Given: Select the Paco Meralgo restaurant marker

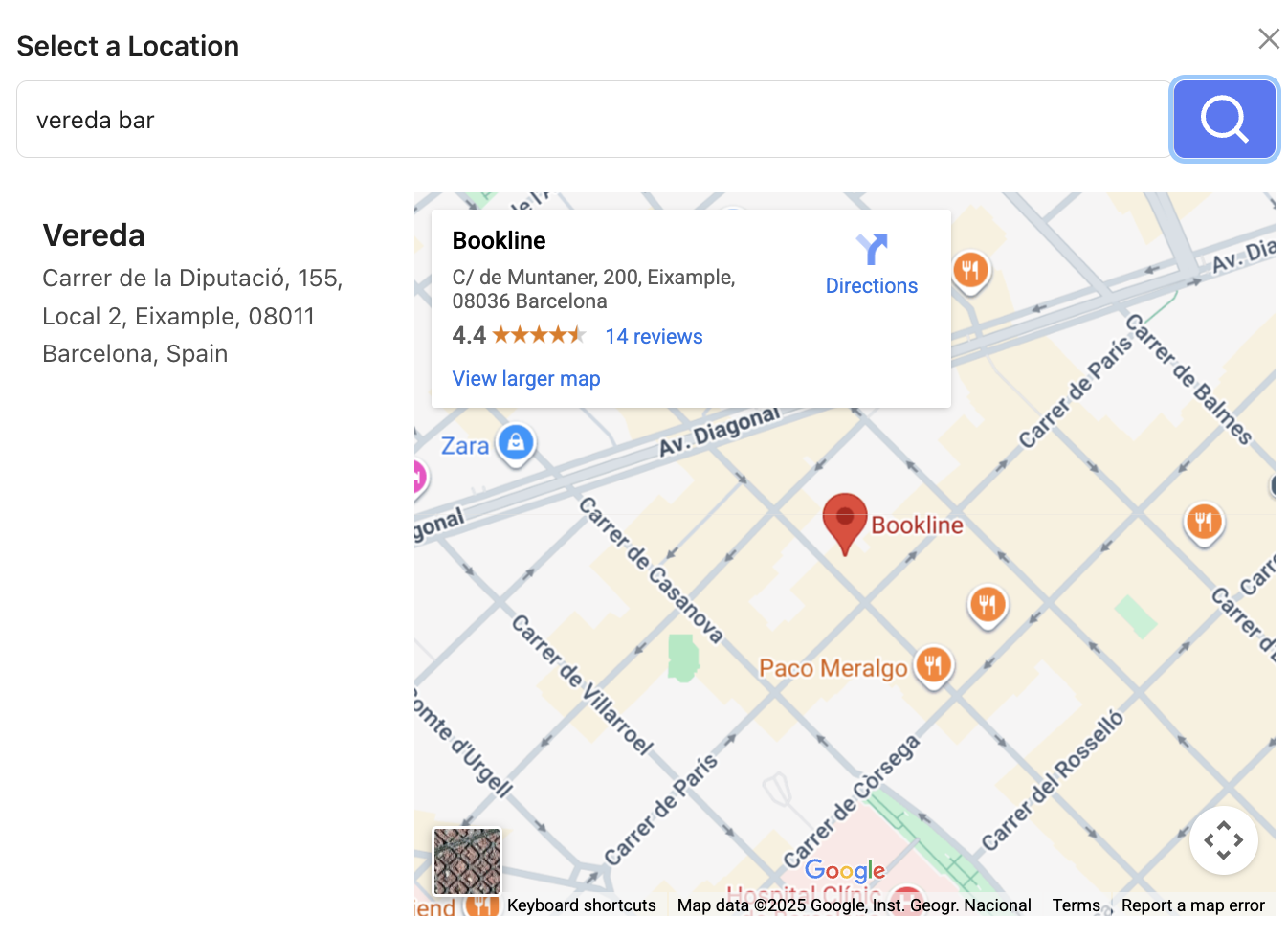Looking at the screenshot, I should 933,664.
